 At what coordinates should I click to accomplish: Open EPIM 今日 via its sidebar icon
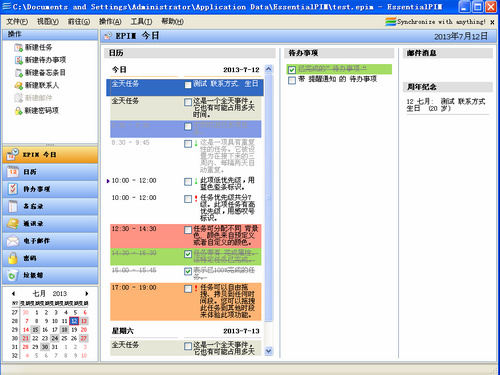click(x=13, y=154)
